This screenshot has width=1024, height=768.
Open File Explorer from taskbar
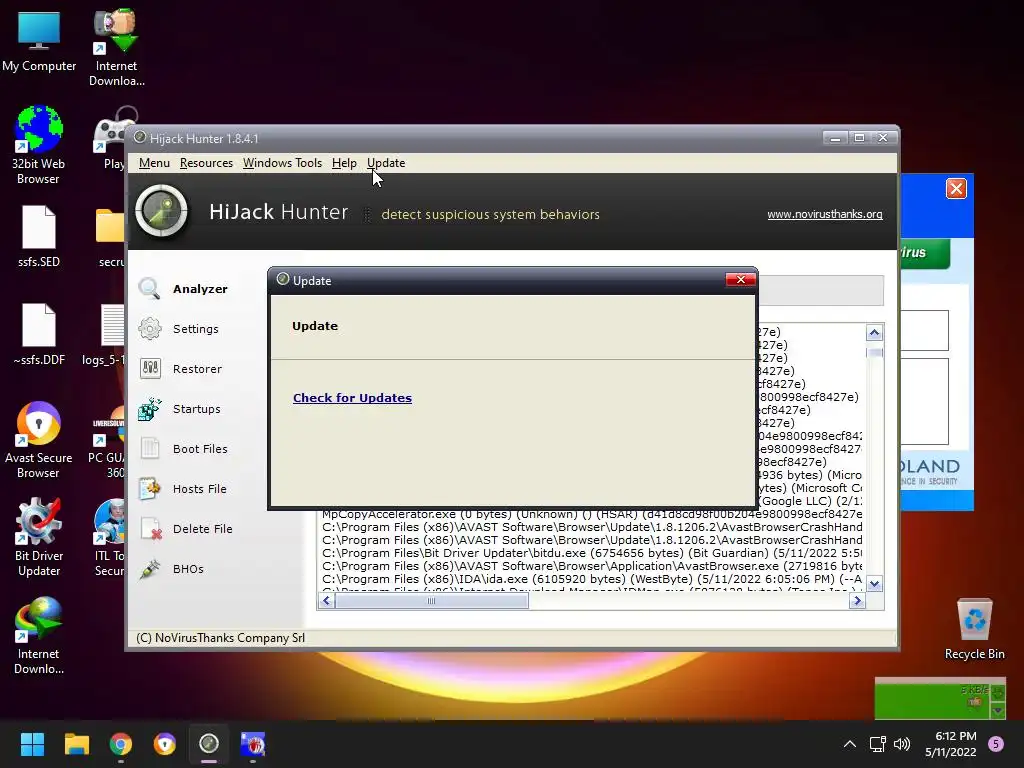point(76,744)
